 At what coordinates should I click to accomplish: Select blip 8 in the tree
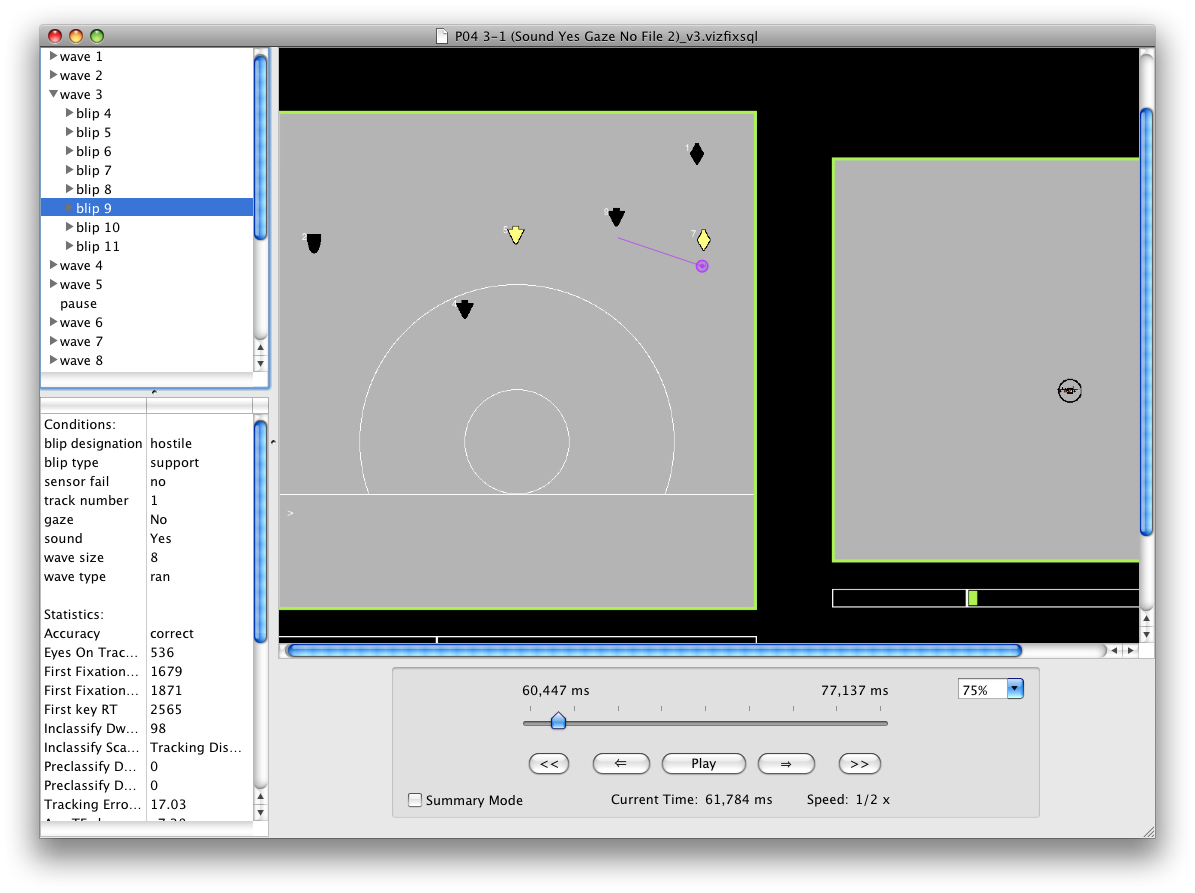point(93,189)
